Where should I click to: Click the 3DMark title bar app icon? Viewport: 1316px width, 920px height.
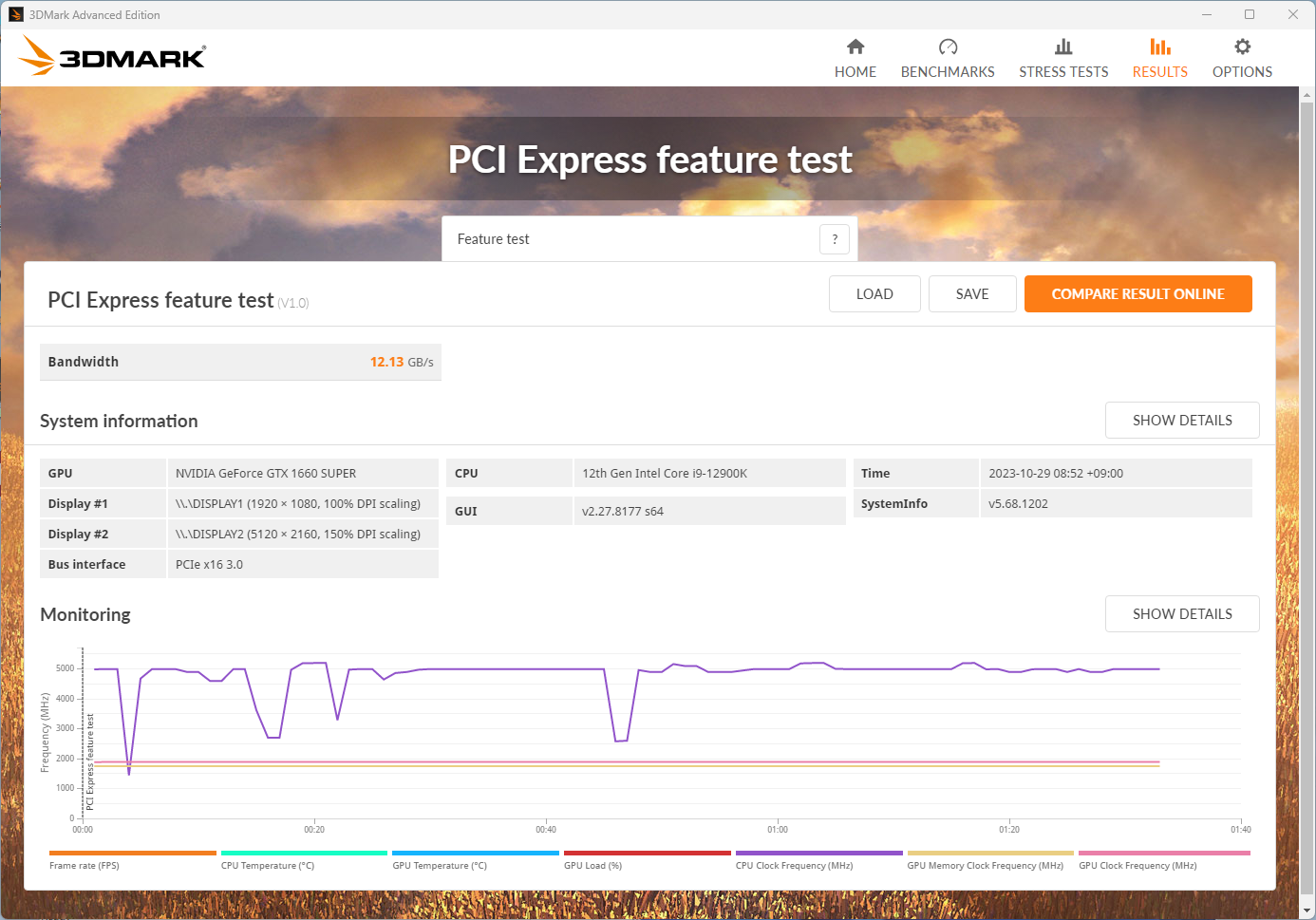pyautogui.click(x=16, y=14)
